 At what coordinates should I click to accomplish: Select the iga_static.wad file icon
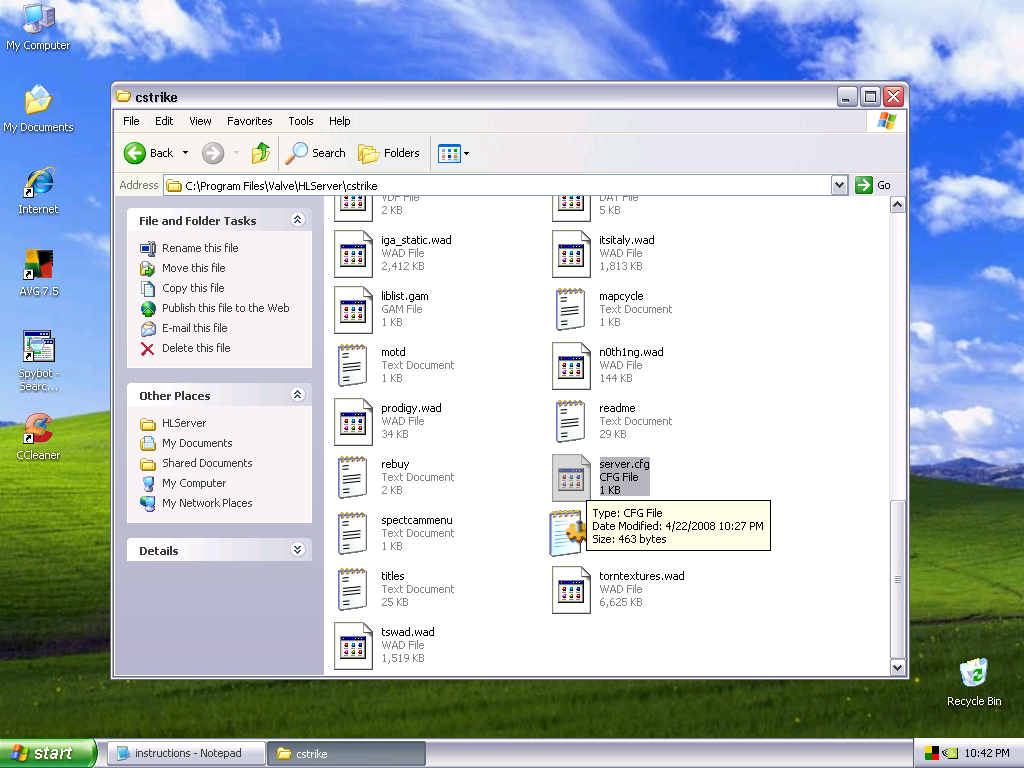353,253
